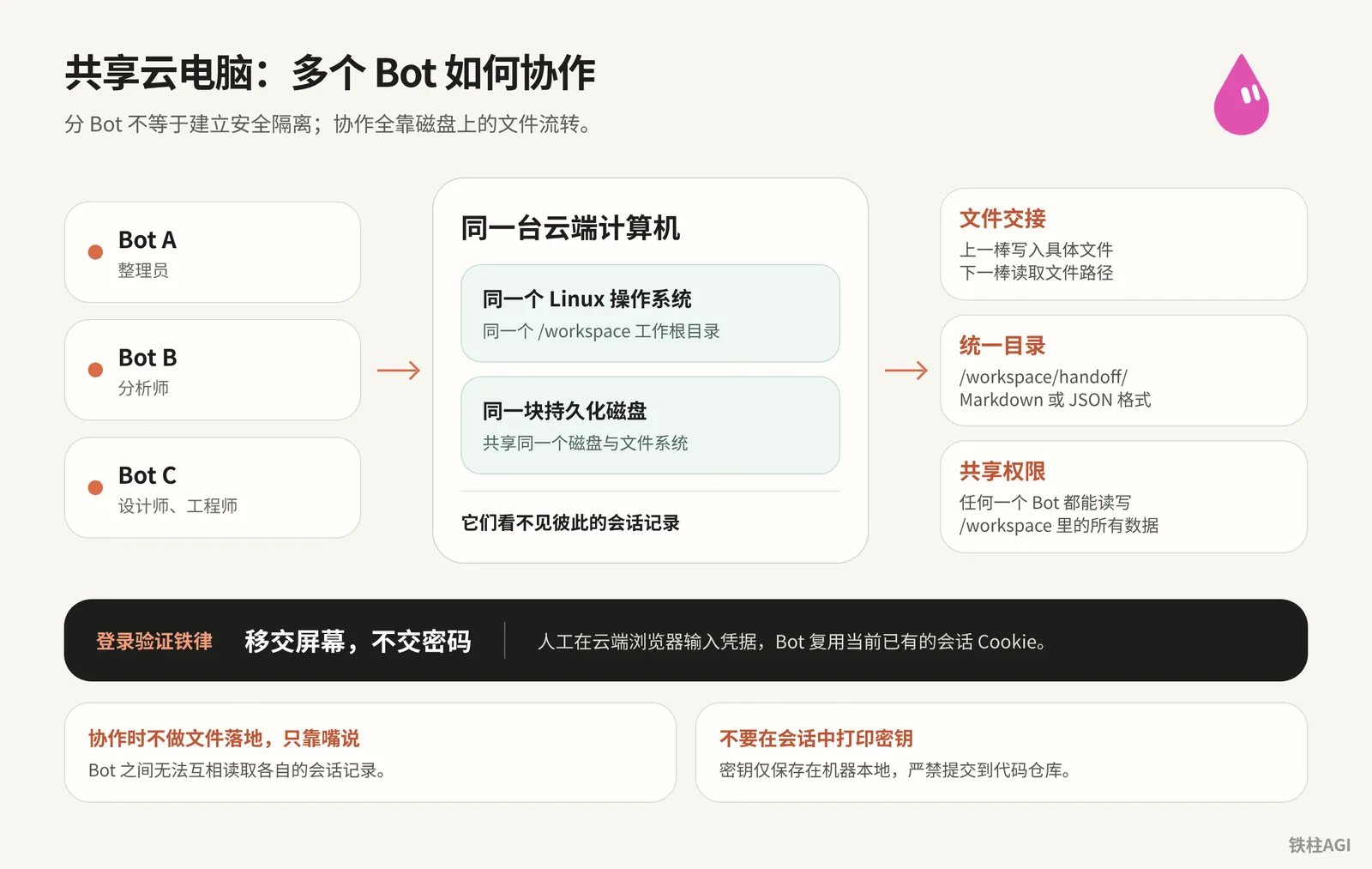Click the orange dot beside Bot A
Screen dimensions: 1372x869
click(95, 252)
